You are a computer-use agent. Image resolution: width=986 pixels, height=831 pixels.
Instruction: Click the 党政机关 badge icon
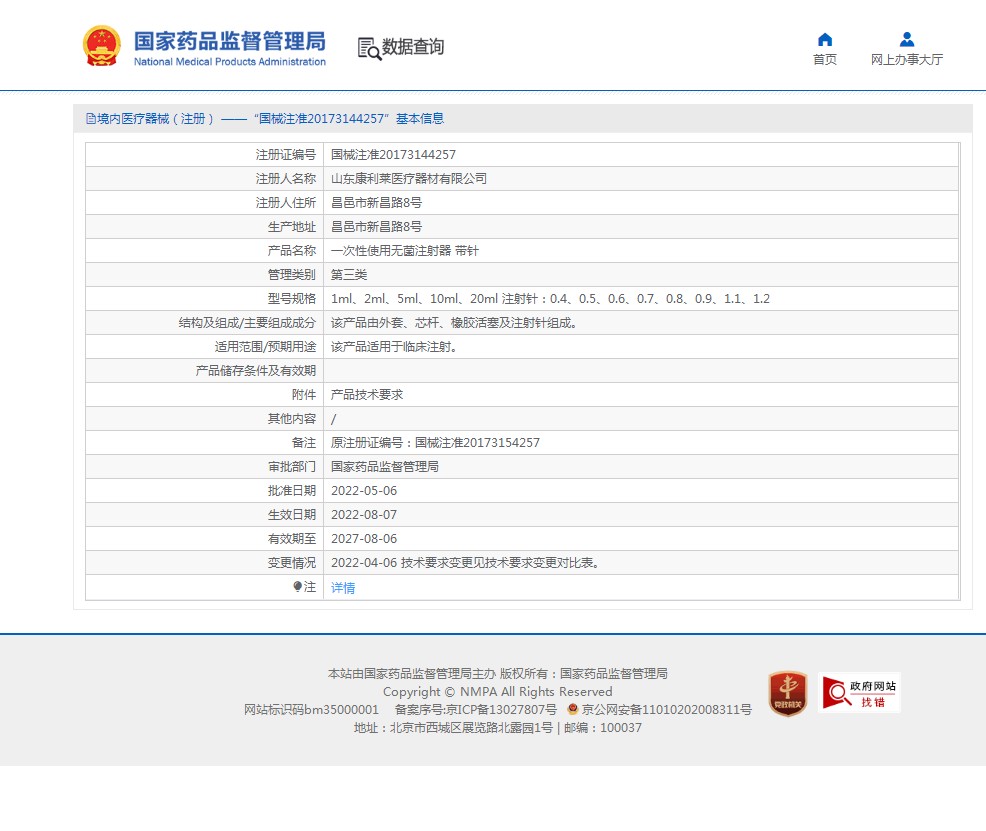click(x=788, y=693)
